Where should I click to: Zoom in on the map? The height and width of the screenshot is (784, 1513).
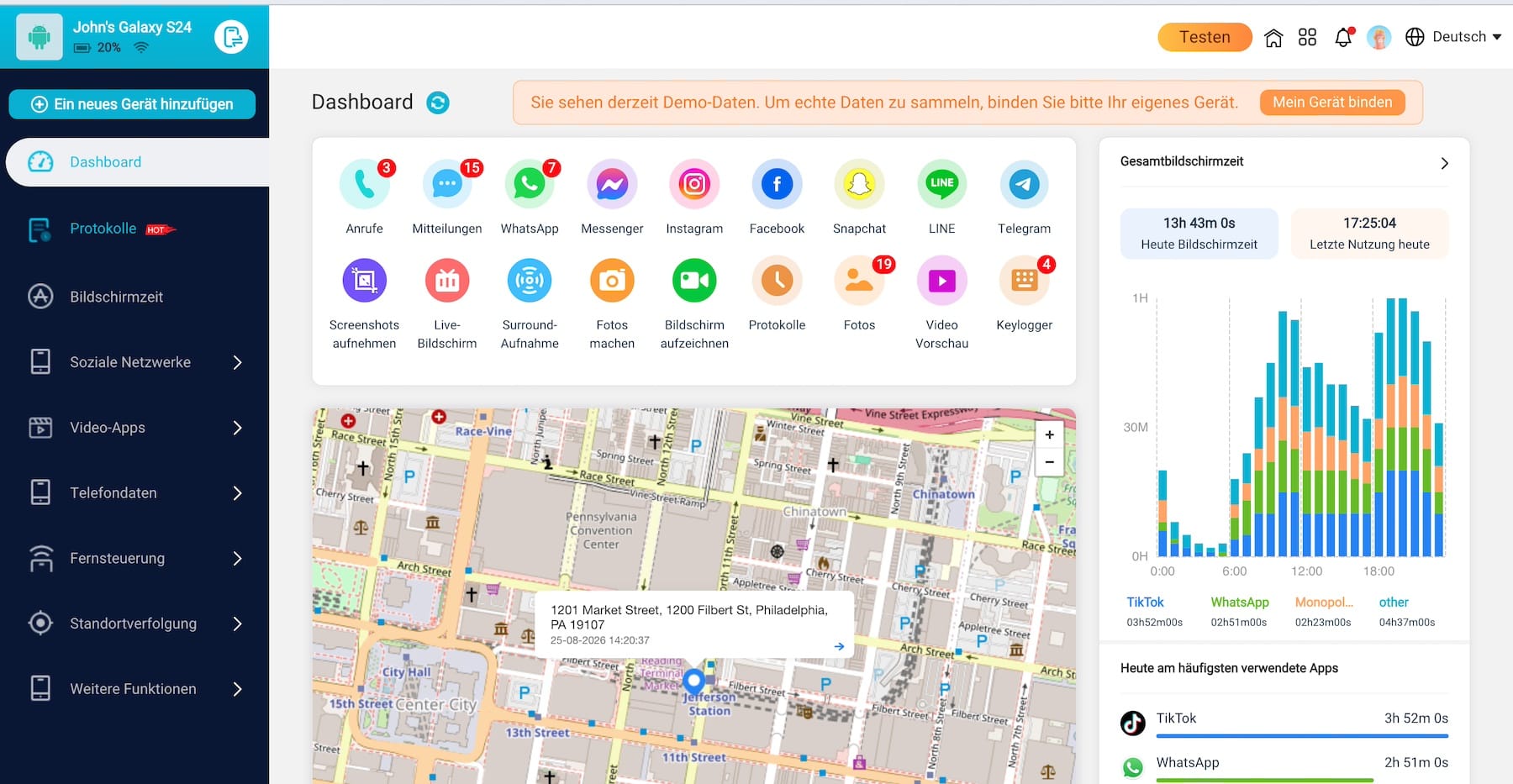tap(1049, 434)
